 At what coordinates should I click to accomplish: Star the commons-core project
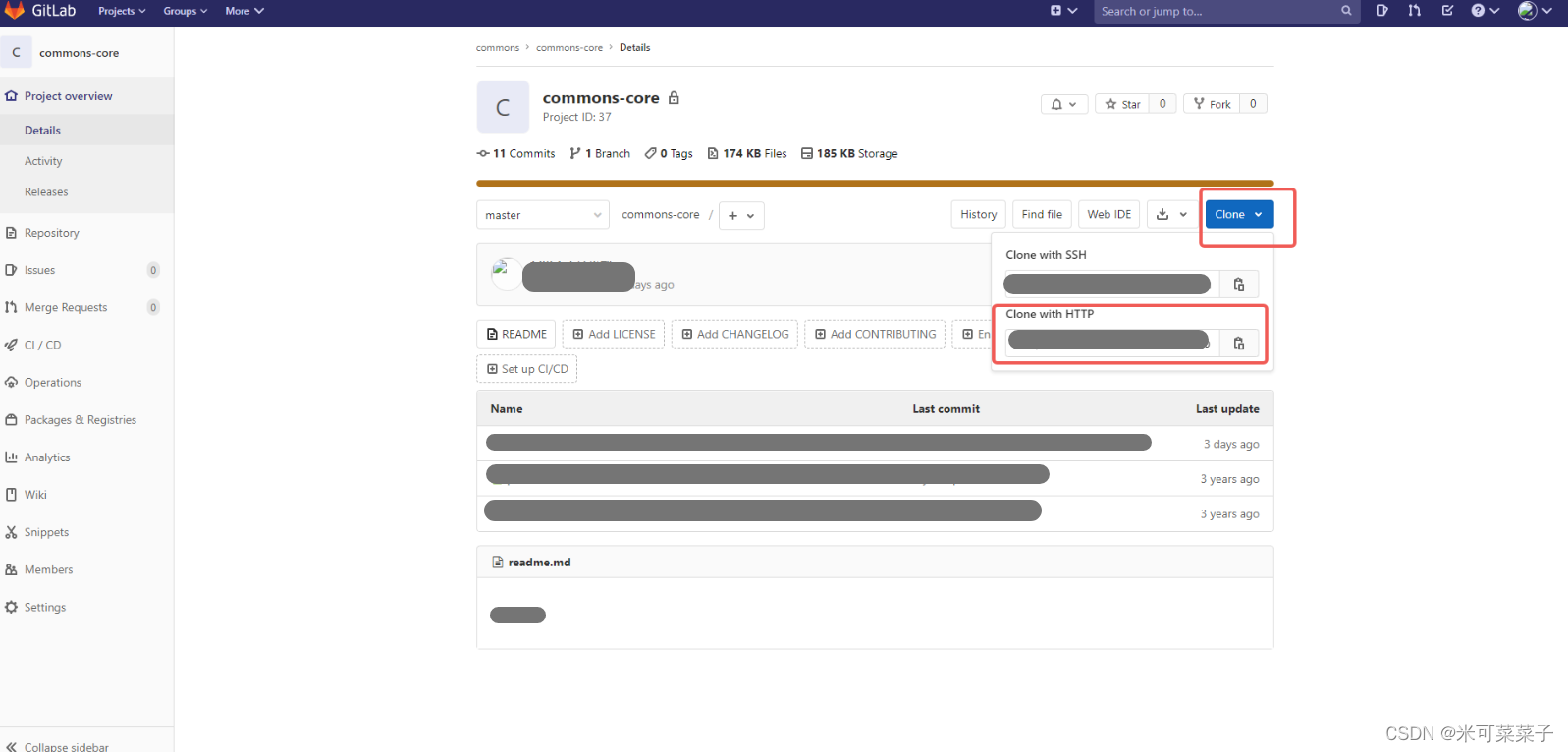[x=1122, y=104]
